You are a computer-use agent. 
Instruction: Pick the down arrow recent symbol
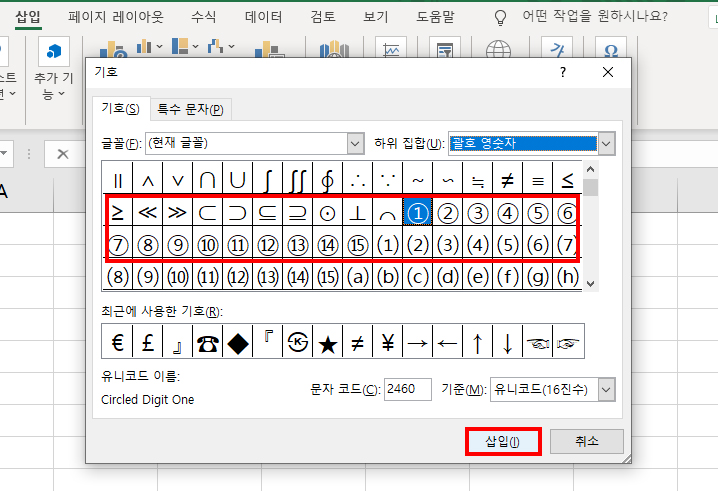click(x=507, y=342)
